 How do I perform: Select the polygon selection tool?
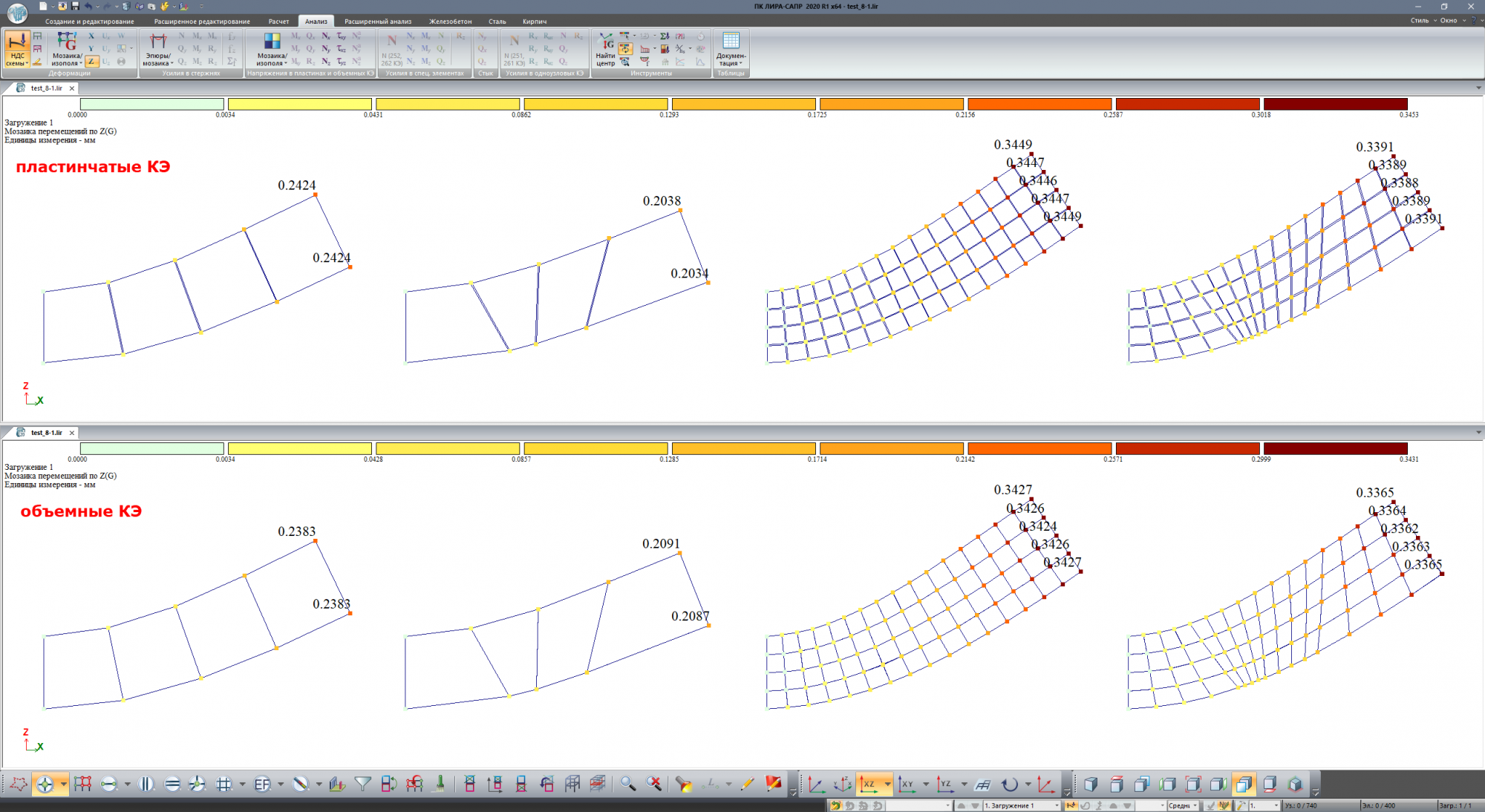tap(18, 784)
